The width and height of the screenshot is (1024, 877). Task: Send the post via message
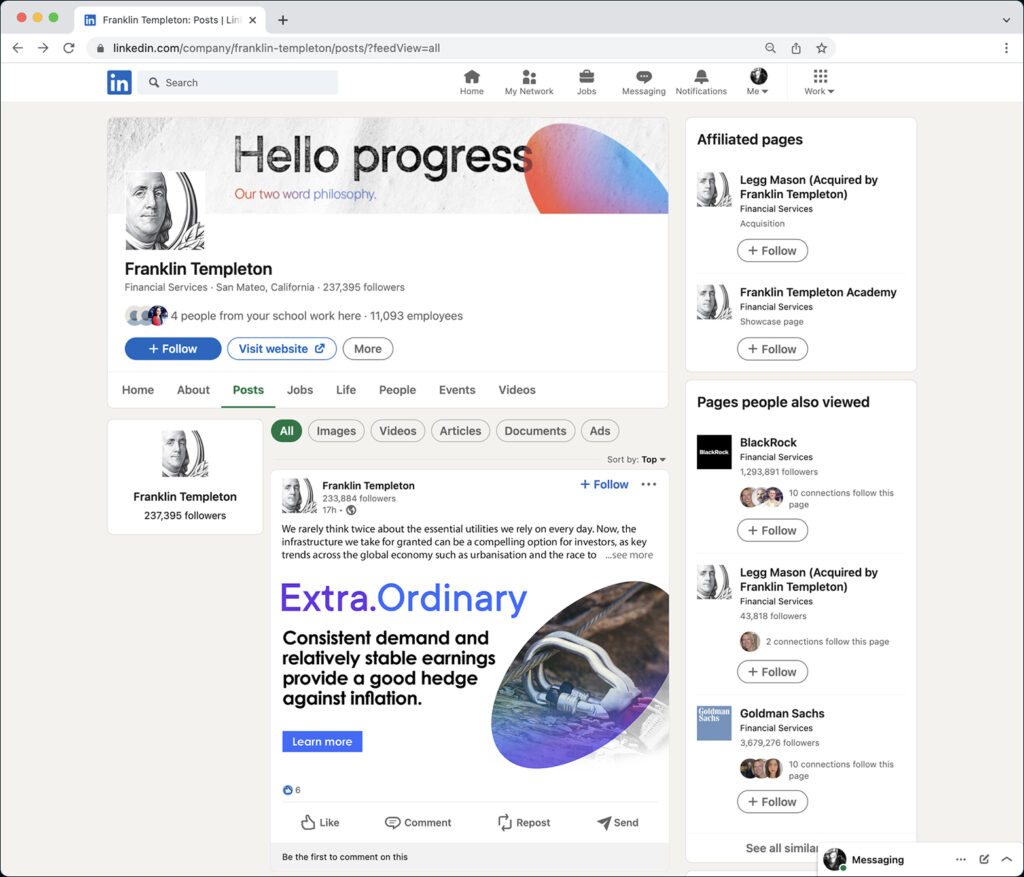[x=618, y=822]
